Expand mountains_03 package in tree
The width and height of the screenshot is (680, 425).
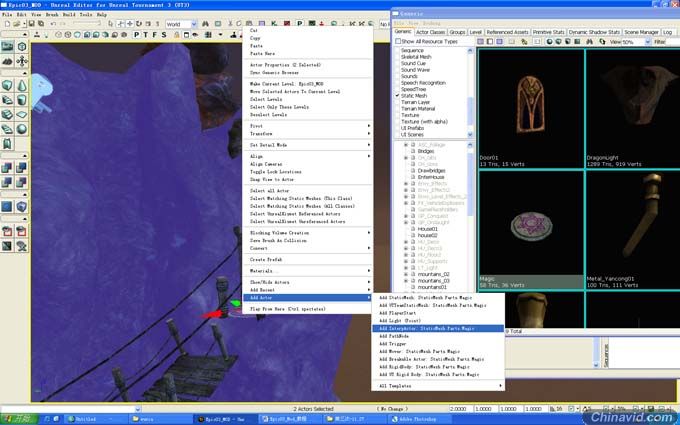point(406,281)
